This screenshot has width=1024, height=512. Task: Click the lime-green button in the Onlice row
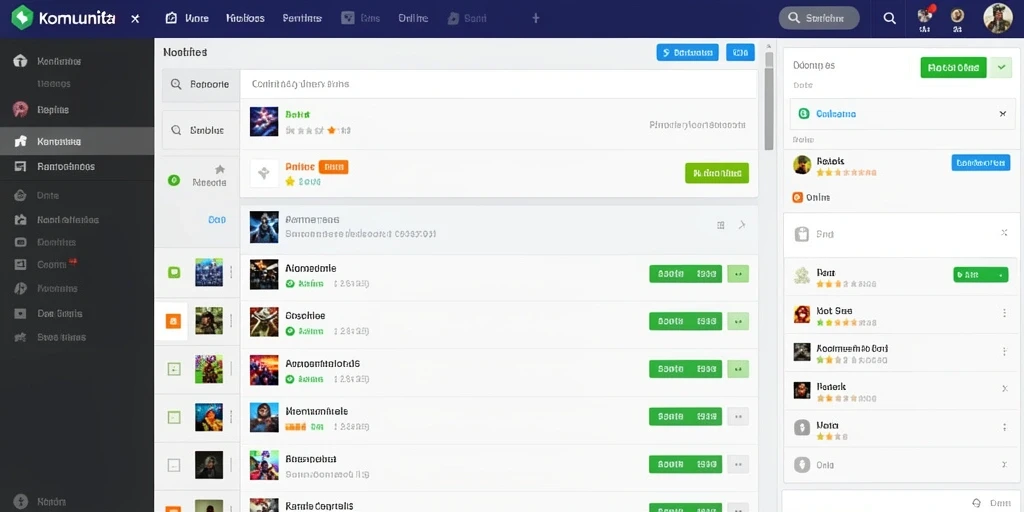pos(717,173)
